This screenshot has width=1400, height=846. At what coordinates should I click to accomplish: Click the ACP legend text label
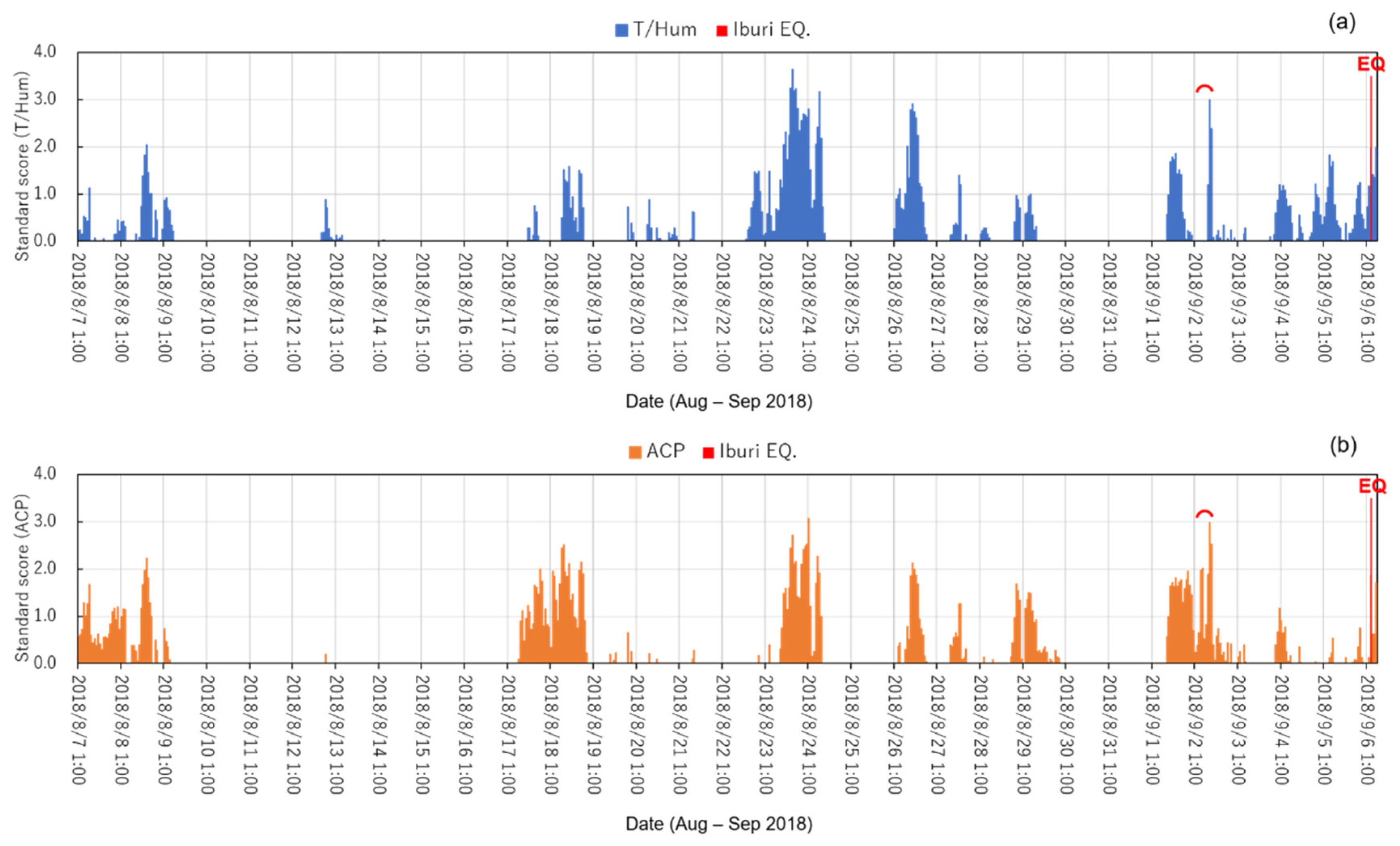[x=665, y=452]
